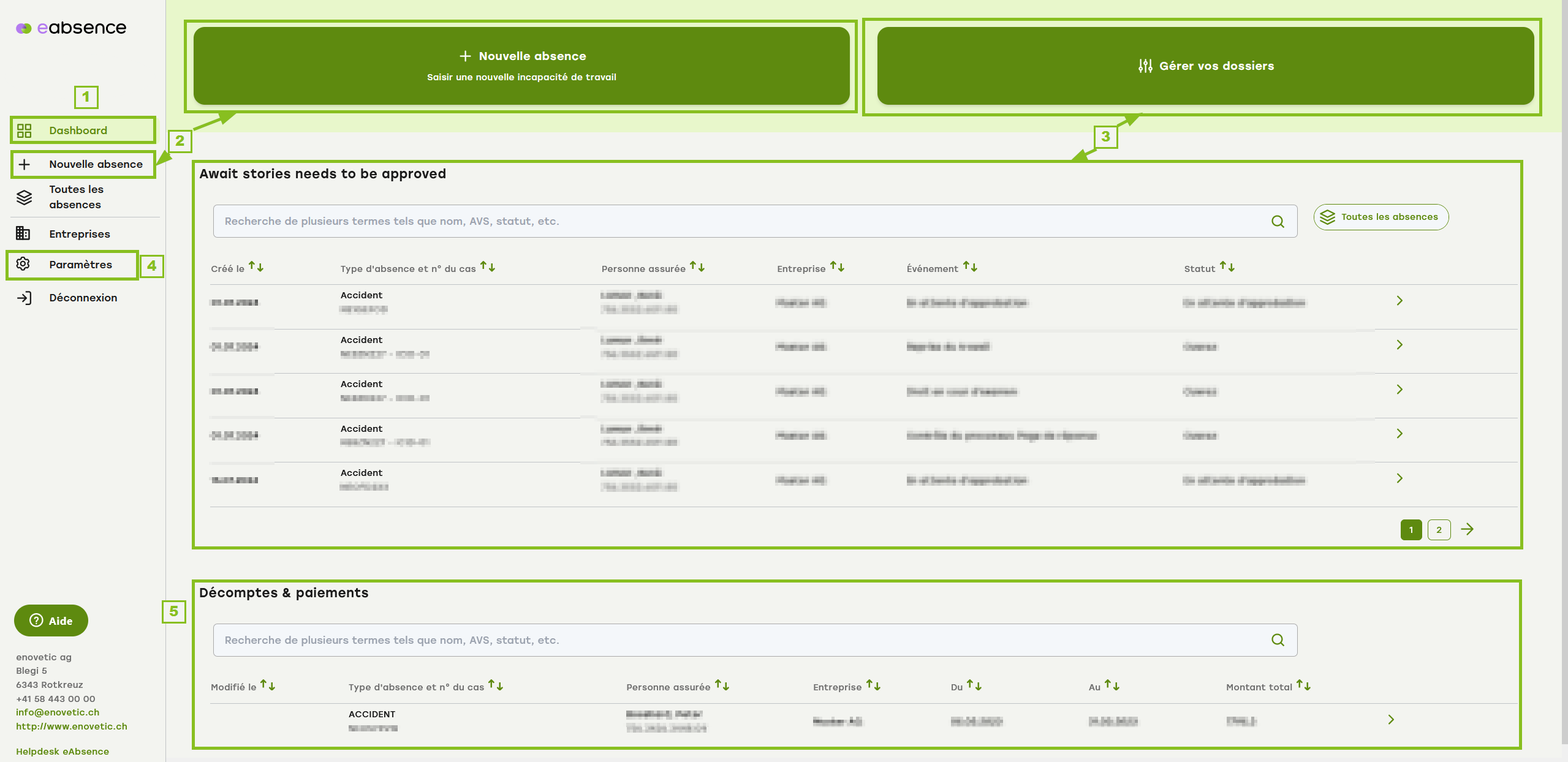
Task: Open page navigation with the right arrow
Action: point(1468,529)
